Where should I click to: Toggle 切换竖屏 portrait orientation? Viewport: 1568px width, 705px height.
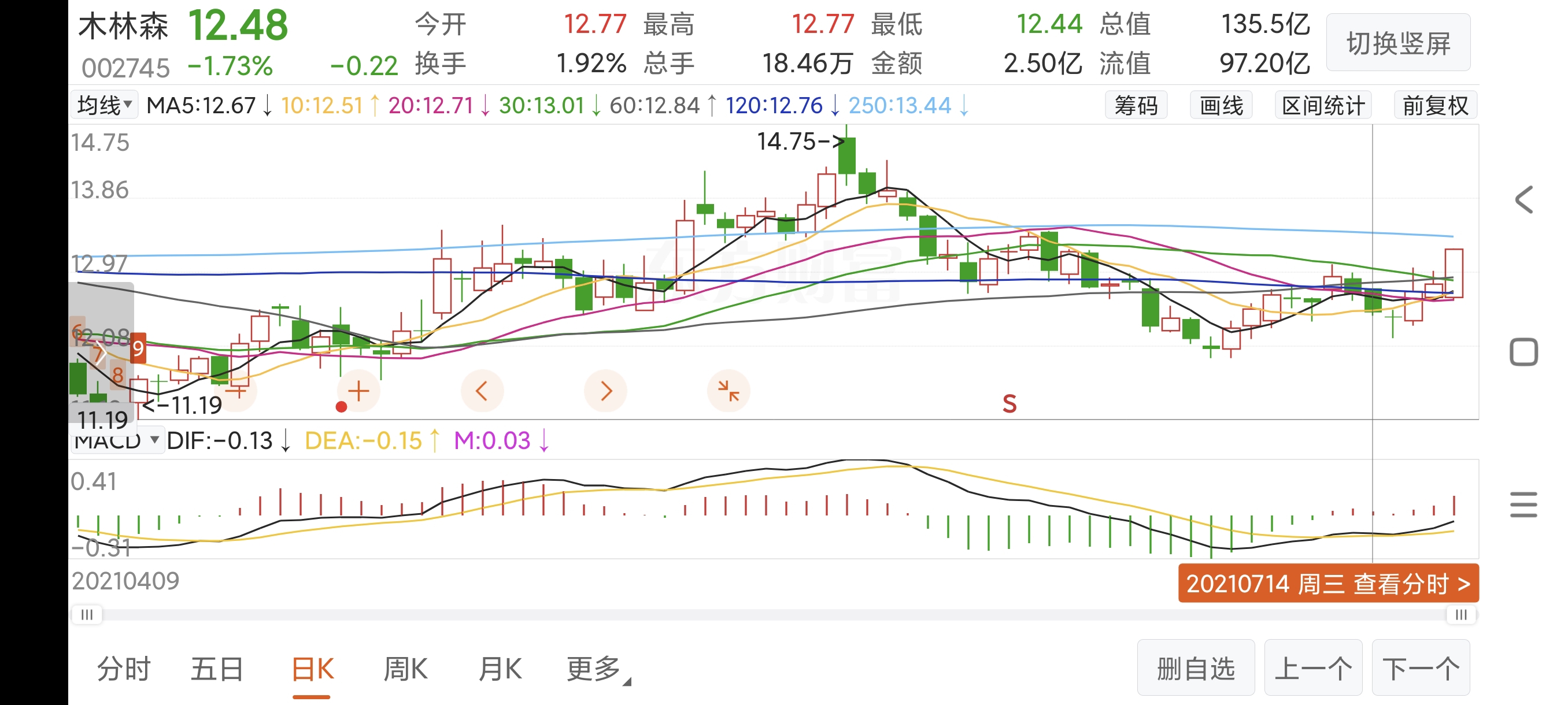[1397, 44]
